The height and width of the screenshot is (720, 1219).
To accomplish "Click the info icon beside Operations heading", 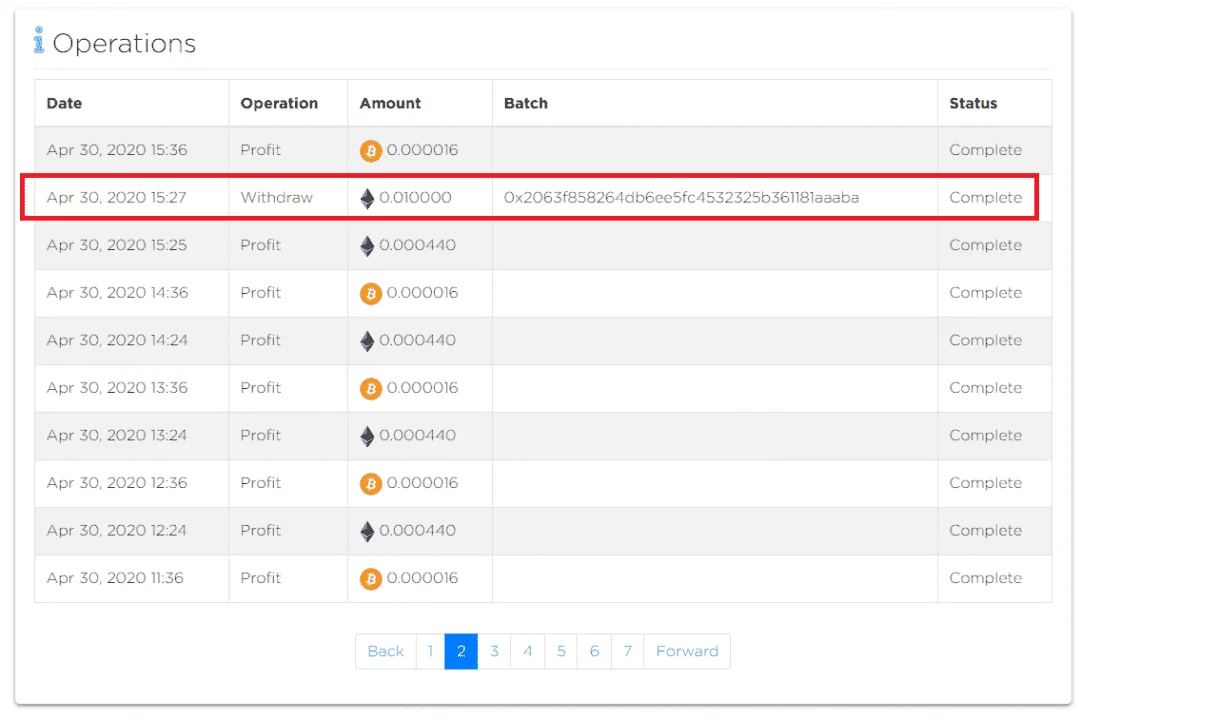I will click(39, 41).
